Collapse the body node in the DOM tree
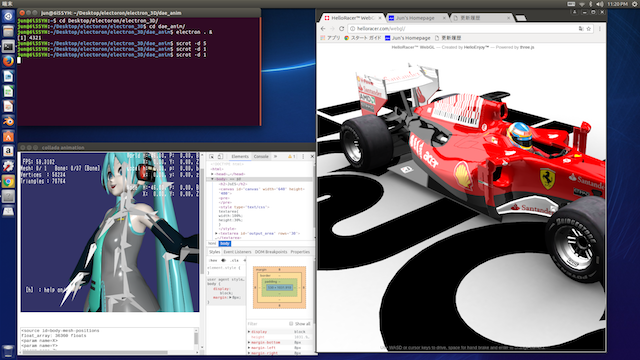 point(213,179)
